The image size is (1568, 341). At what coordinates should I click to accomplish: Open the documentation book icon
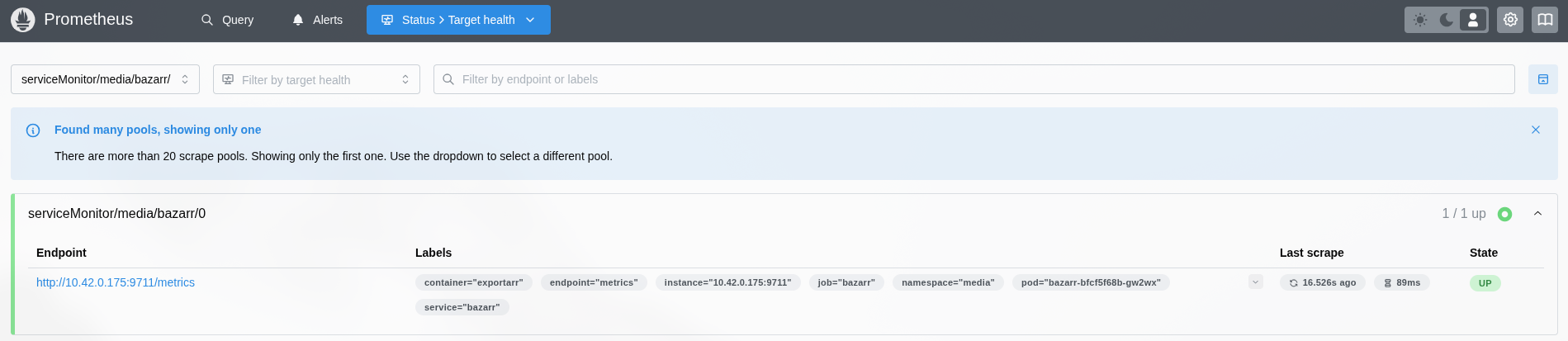coord(1544,20)
